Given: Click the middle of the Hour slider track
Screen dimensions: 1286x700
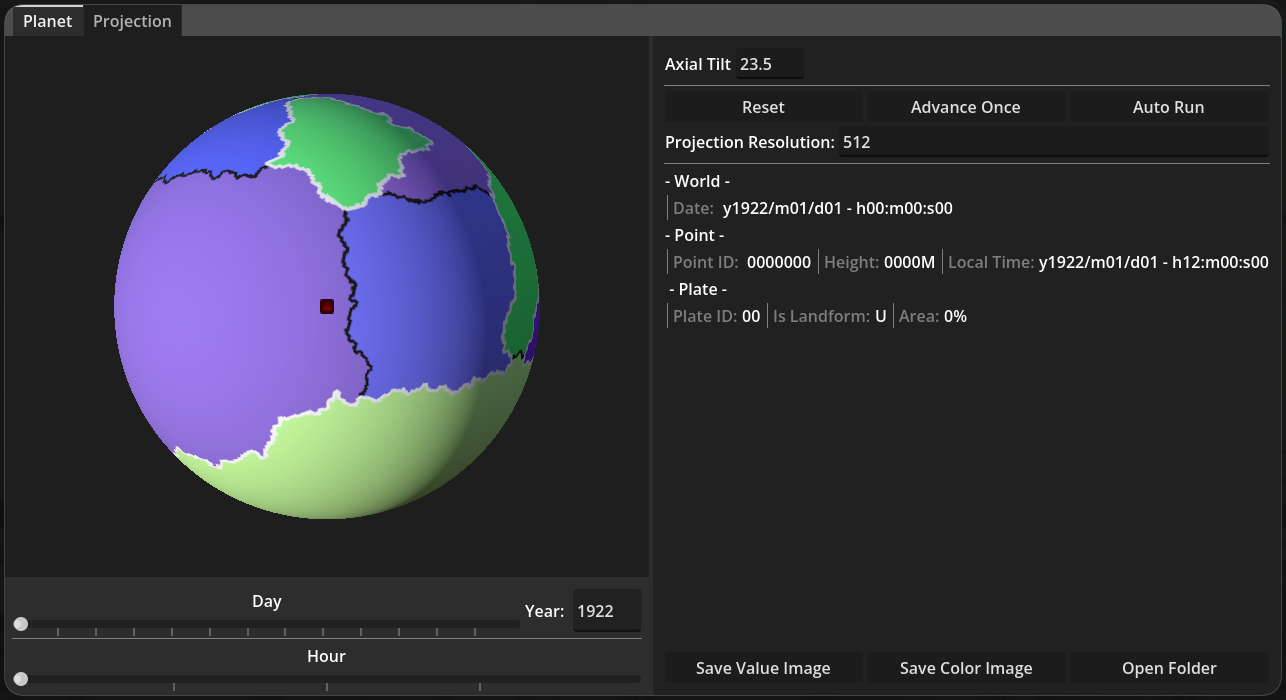Looking at the screenshot, I should 327,679.
